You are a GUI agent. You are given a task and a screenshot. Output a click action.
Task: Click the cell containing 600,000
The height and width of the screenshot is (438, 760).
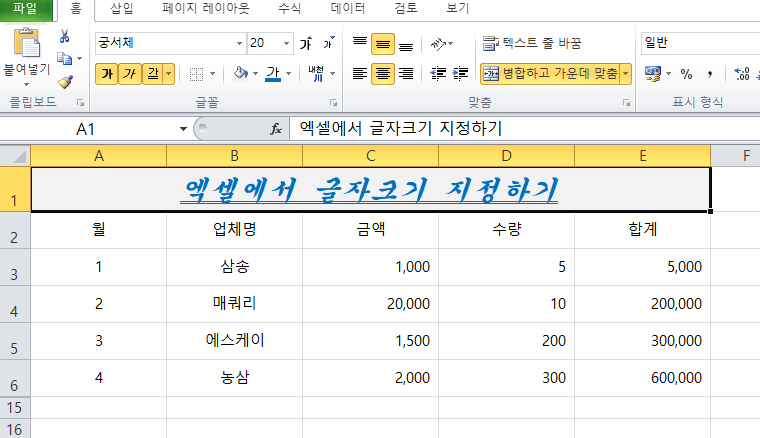643,377
